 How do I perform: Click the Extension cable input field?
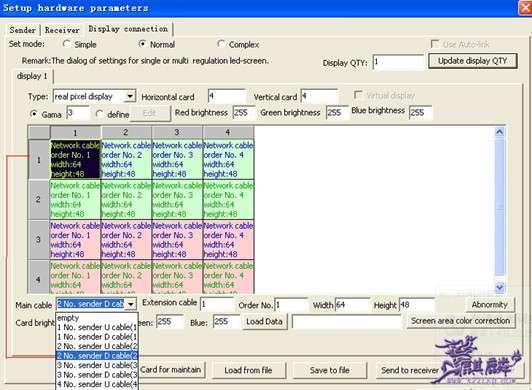click(217, 304)
